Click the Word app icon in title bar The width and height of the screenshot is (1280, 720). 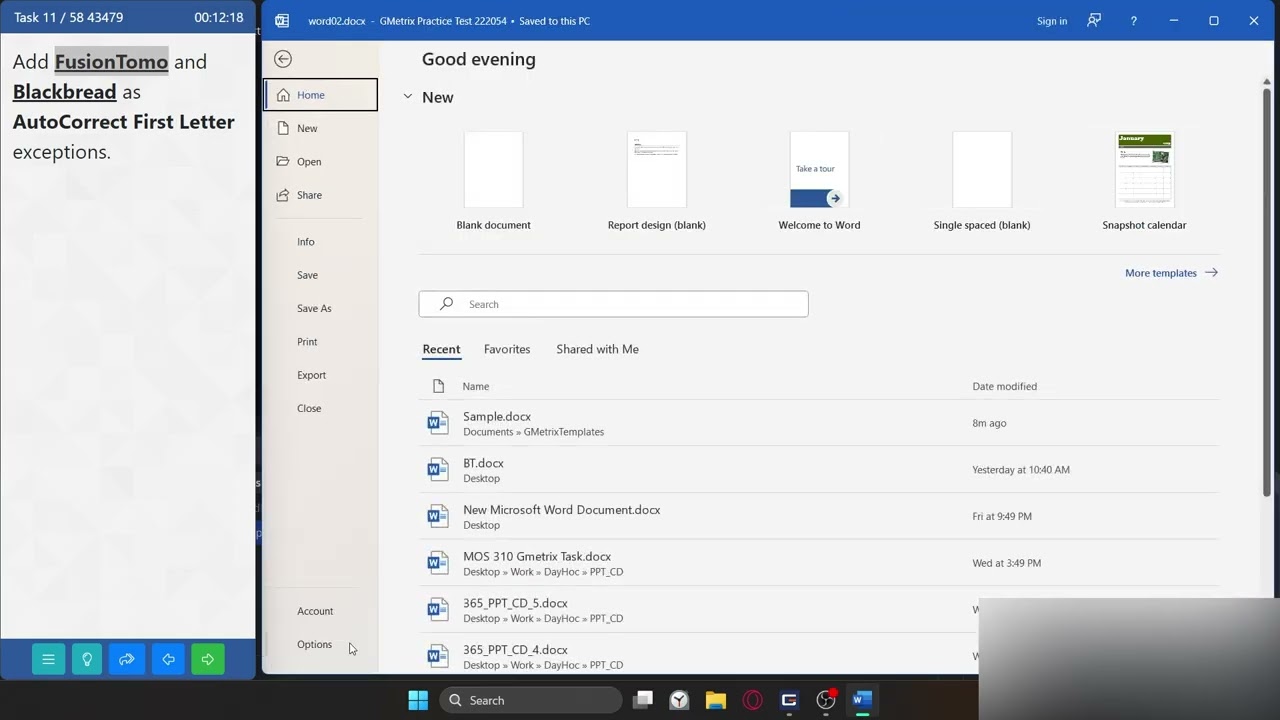coord(282,20)
